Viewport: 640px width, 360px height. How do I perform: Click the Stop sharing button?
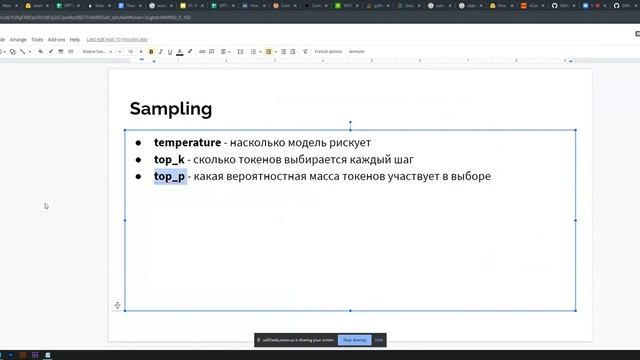354,340
